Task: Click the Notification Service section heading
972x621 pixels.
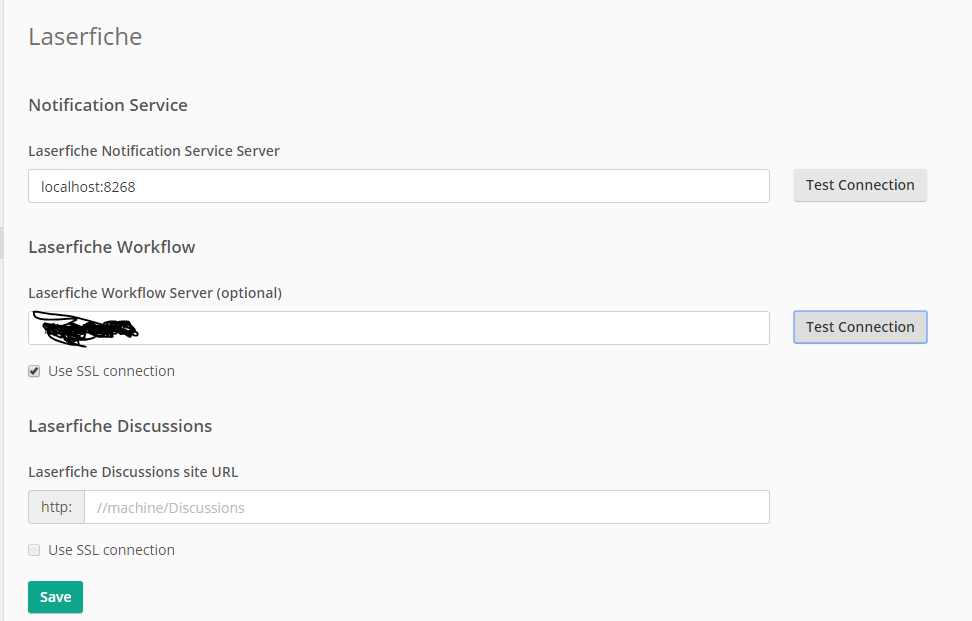Action: [108, 105]
